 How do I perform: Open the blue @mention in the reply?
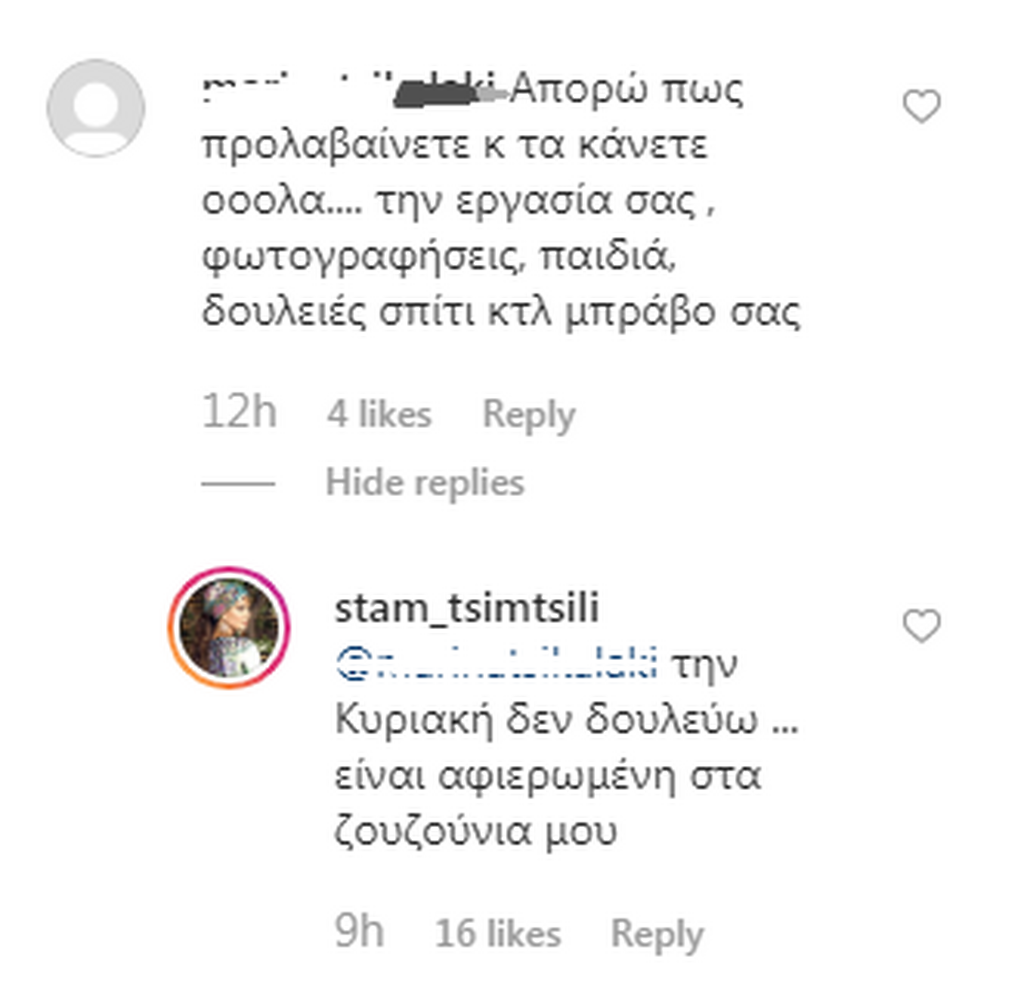[x=496, y=663]
